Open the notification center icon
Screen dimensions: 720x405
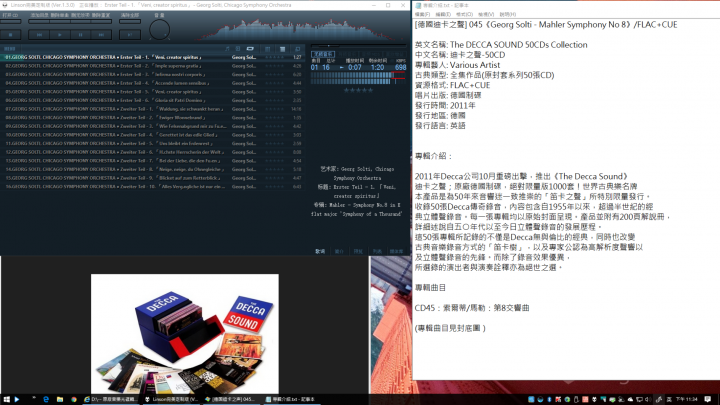708,399
